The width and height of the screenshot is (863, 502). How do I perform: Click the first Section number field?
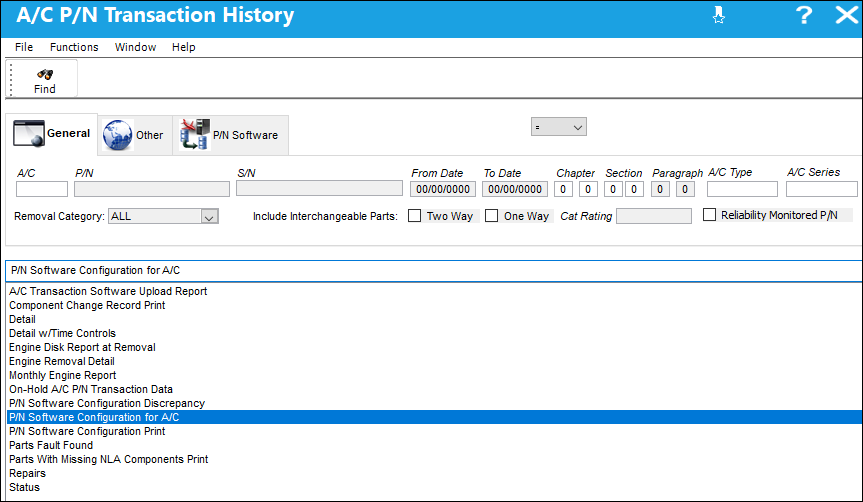click(x=613, y=189)
